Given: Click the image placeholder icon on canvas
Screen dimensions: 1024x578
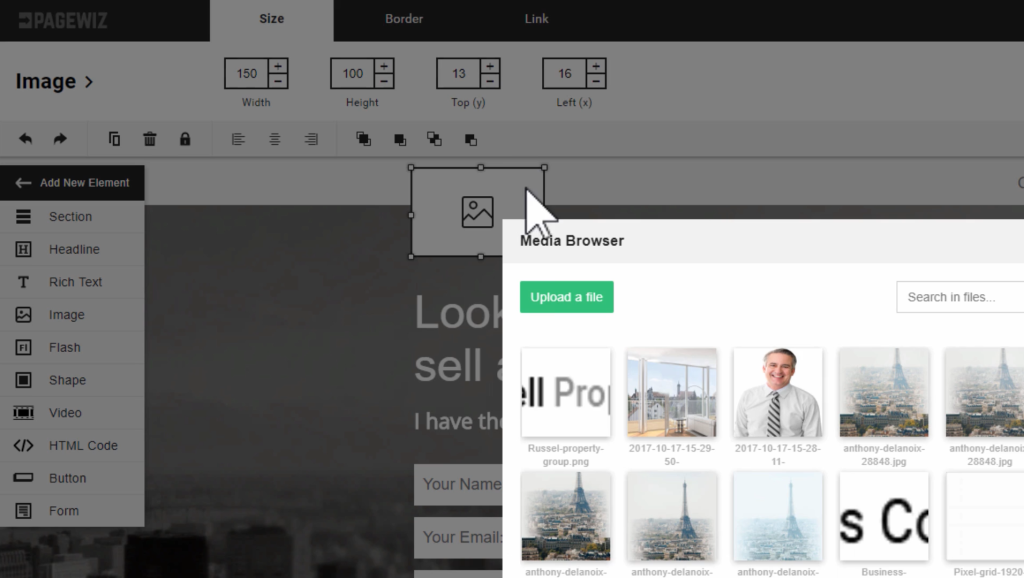Looking at the screenshot, I should pos(477,212).
